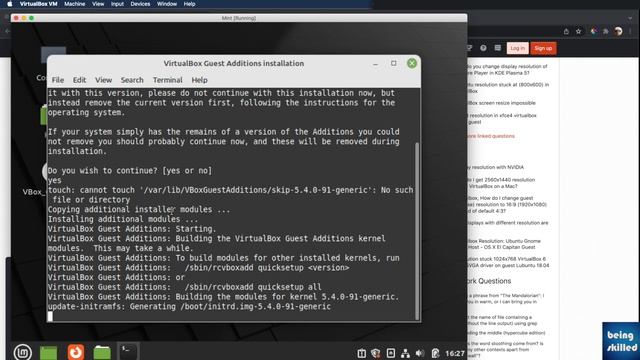Open the Apple menu in the macOS menu bar
This screenshot has height=360, width=640.
point(9,4)
